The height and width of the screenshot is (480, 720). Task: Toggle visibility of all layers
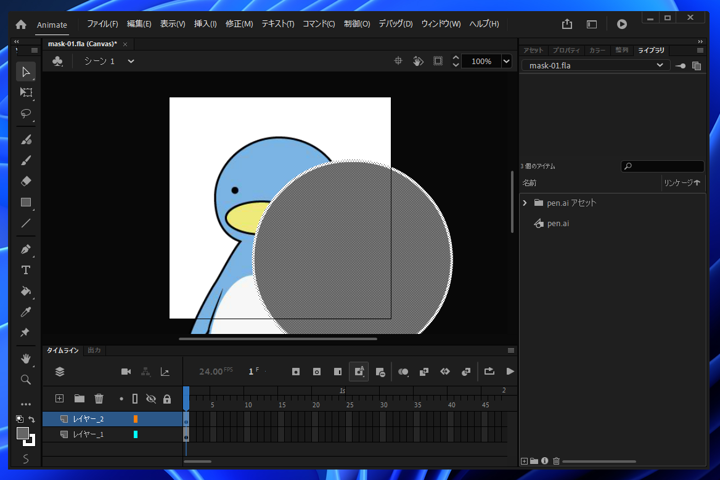click(151, 399)
